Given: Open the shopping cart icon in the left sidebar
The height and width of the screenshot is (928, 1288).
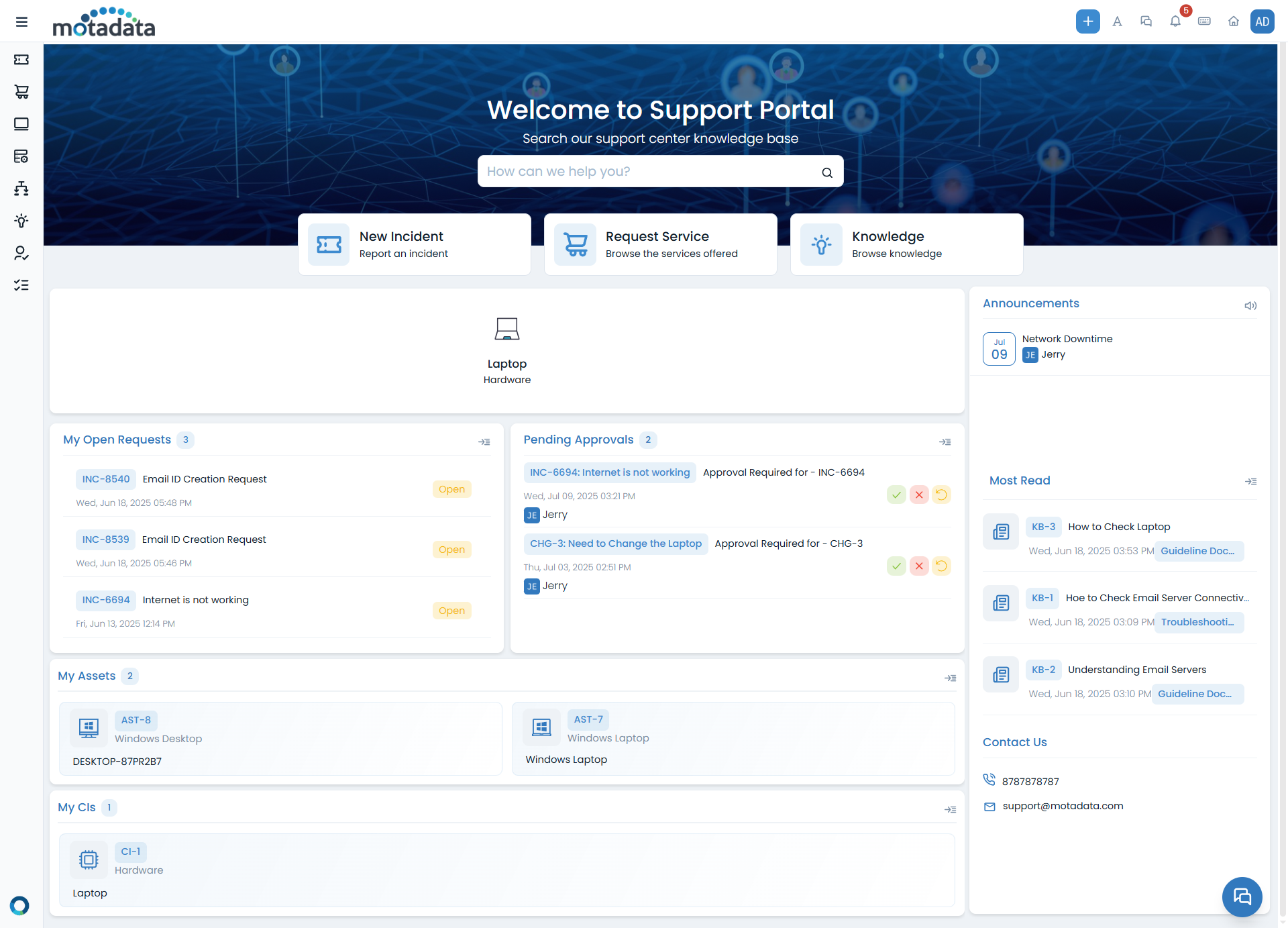Looking at the screenshot, I should coord(21,92).
